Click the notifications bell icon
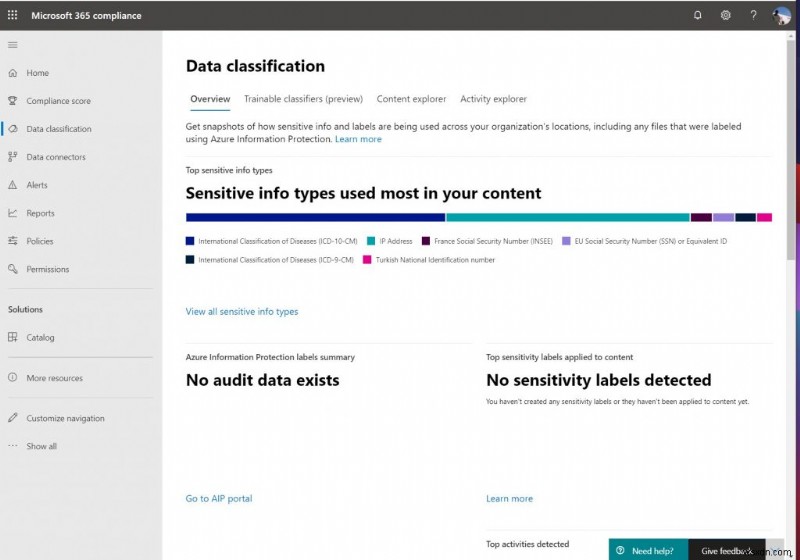Image resolution: width=800 pixels, height=560 pixels. click(698, 16)
